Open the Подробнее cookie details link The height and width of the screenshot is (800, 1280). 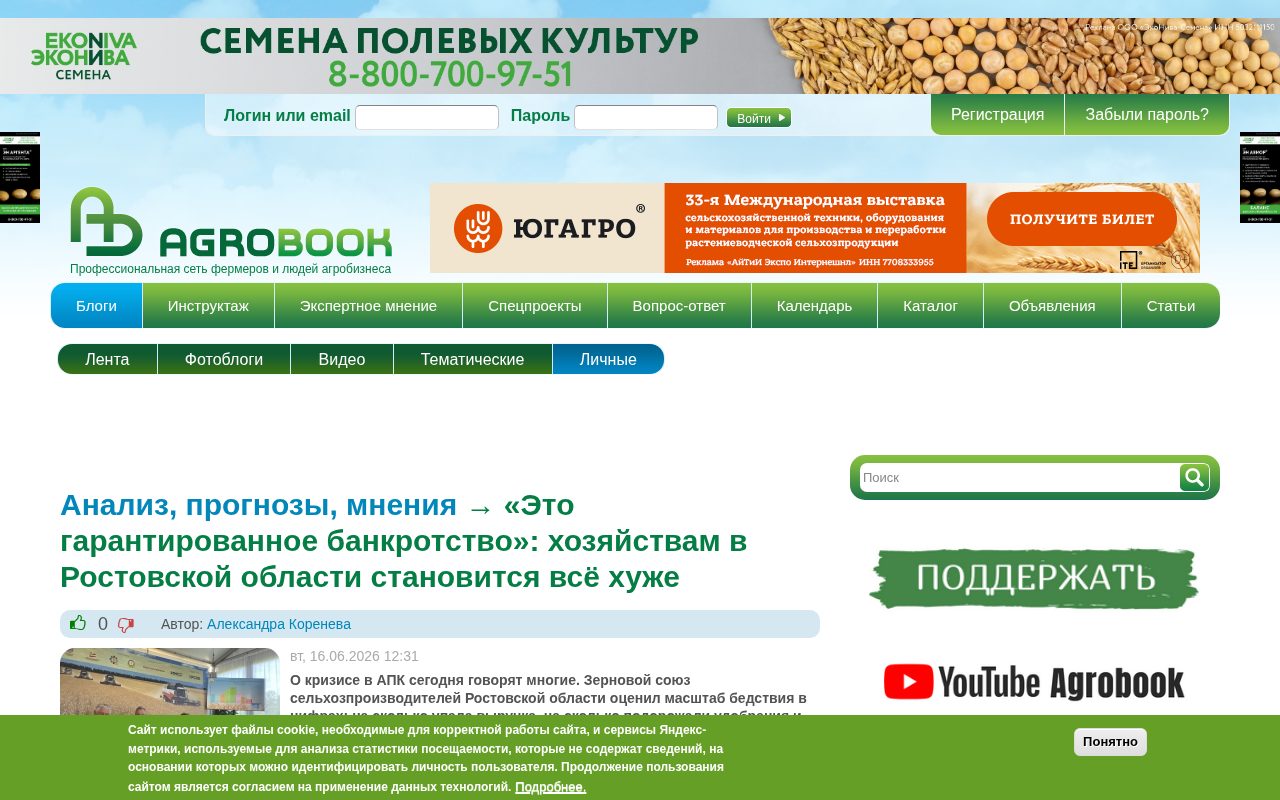(x=550, y=787)
